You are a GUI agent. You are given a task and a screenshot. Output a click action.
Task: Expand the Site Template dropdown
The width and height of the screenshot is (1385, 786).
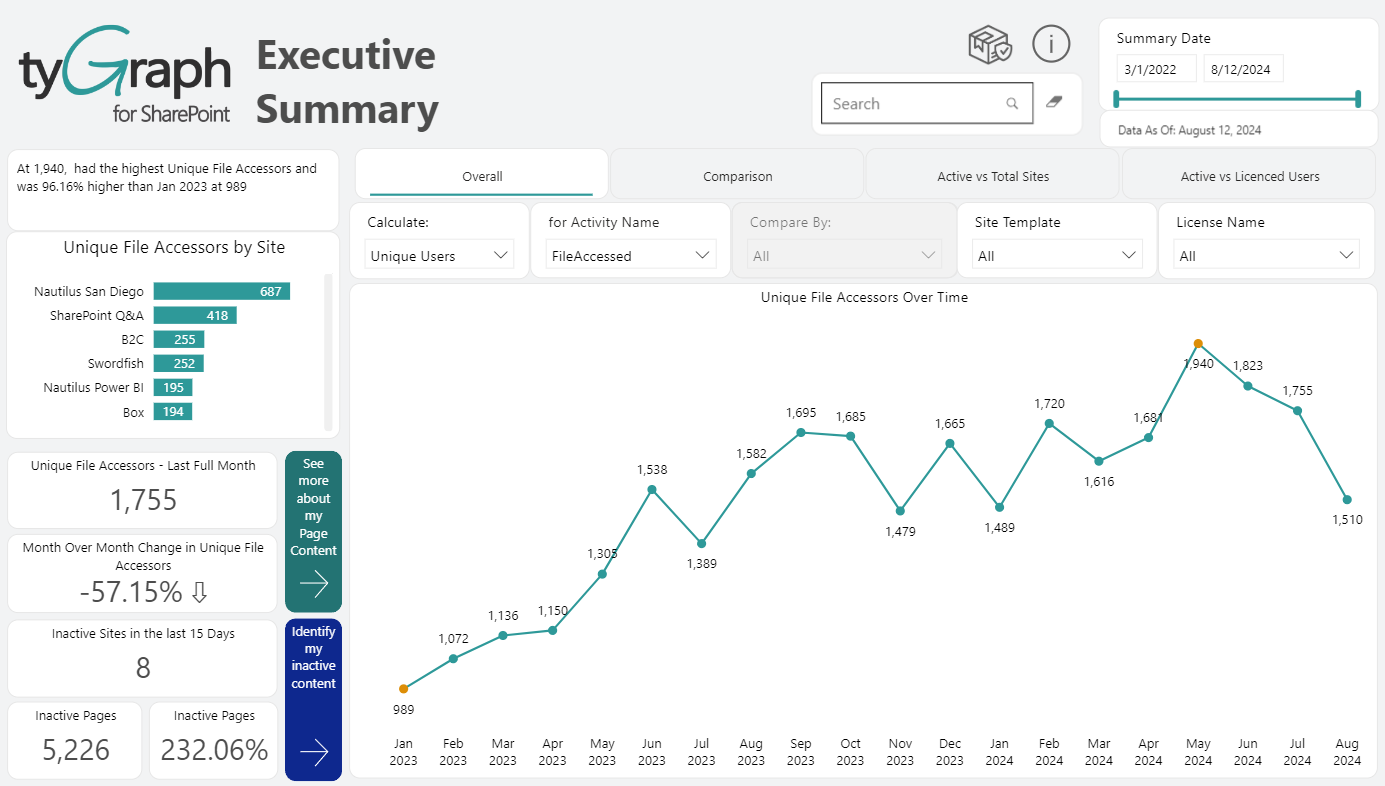point(1057,256)
